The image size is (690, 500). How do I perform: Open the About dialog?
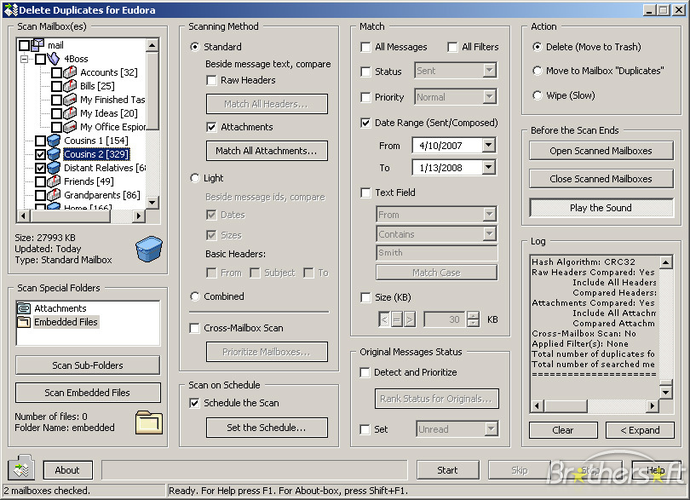(x=68, y=470)
